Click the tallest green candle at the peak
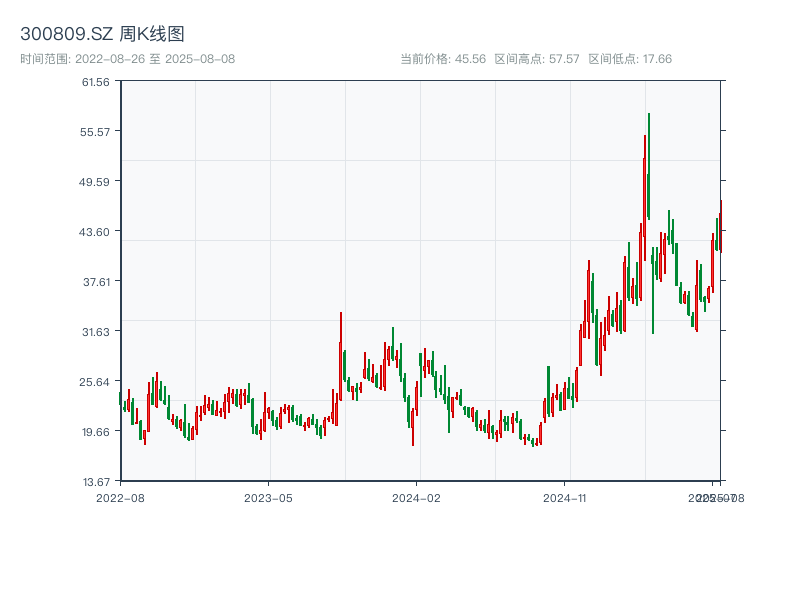 click(648, 166)
